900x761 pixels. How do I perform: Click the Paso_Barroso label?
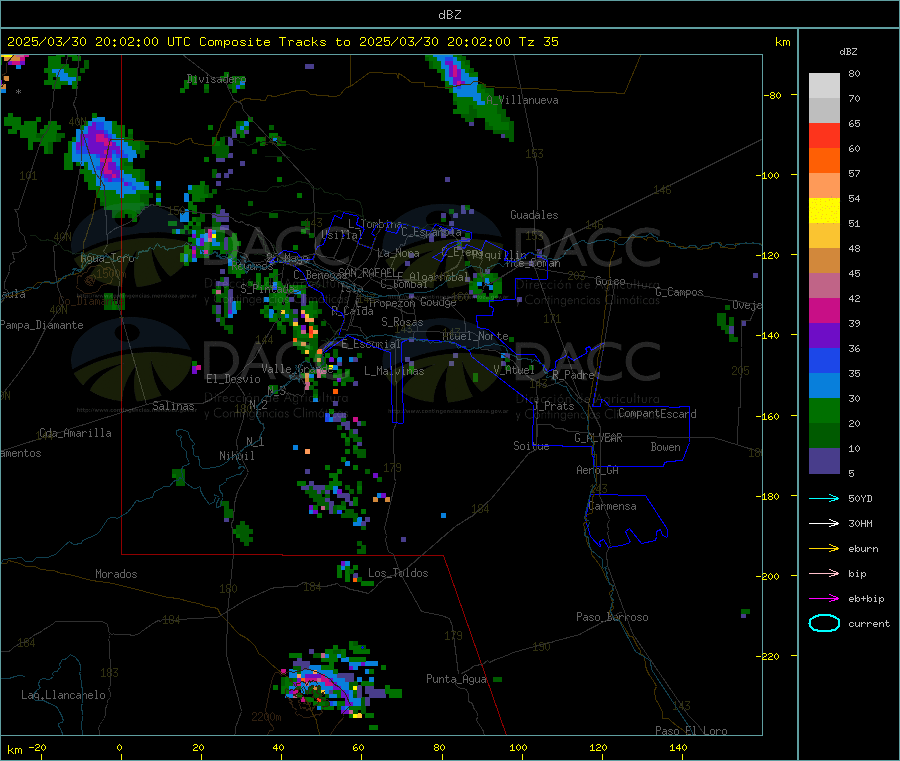coord(612,617)
